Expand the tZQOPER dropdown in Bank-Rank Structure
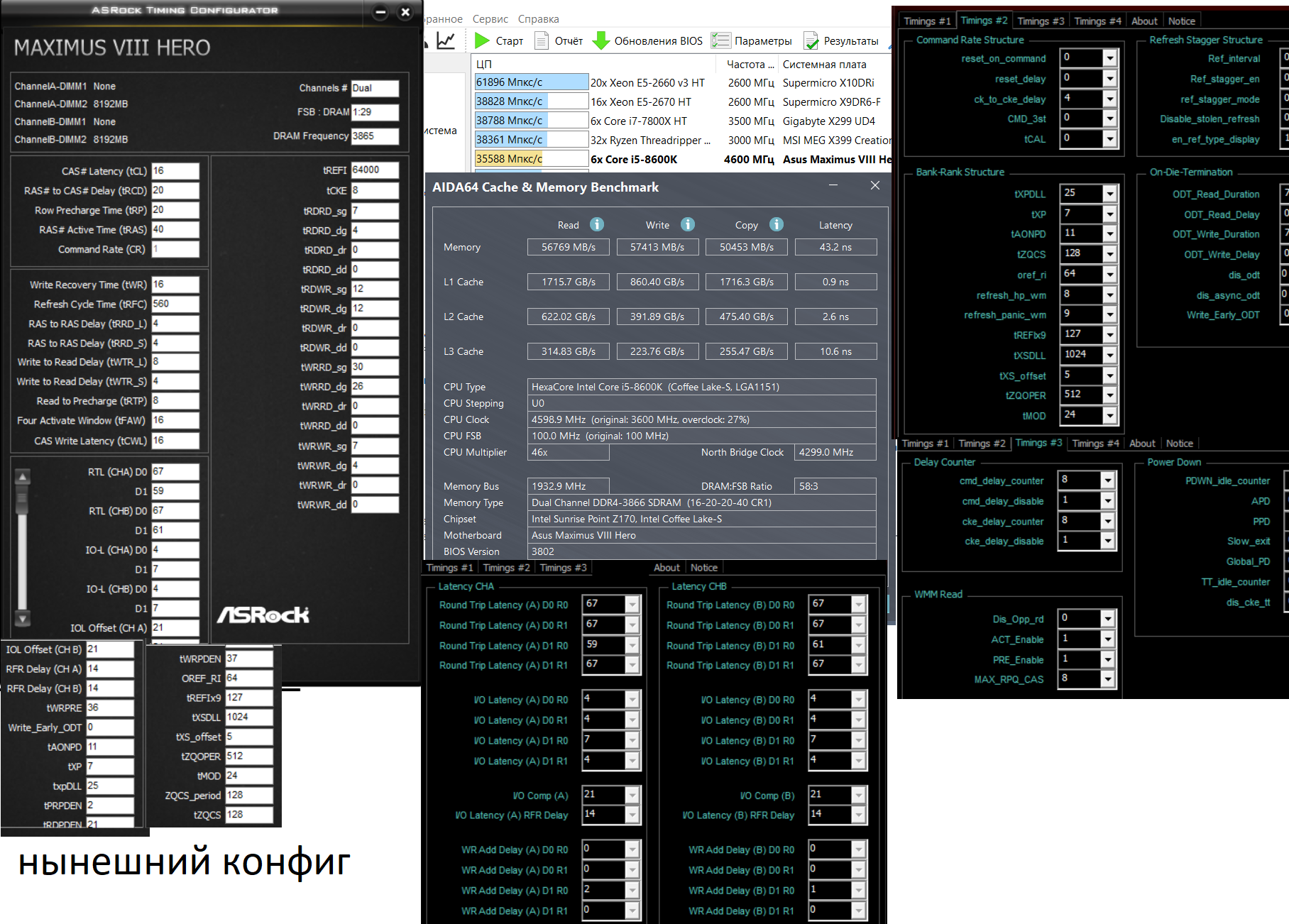This screenshot has height=924, width=1289. 1110,395
